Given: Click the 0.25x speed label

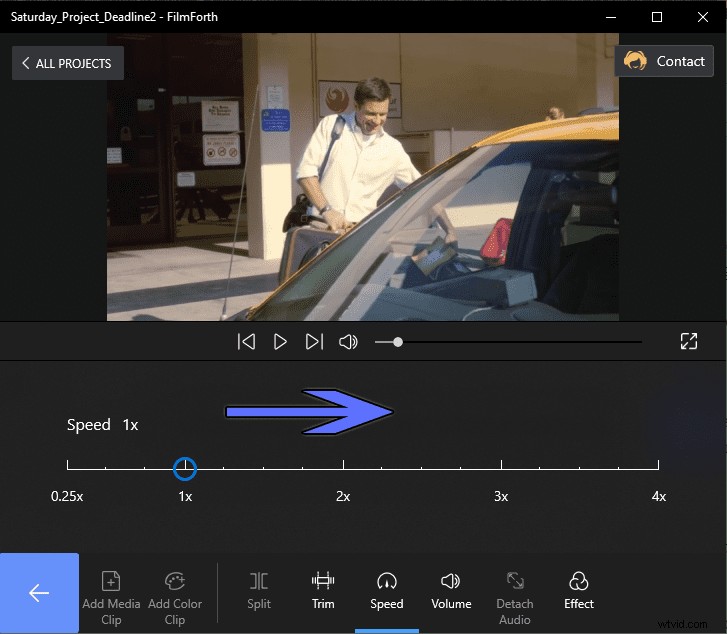Looking at the screenshot, I should [x=67, y=496].
